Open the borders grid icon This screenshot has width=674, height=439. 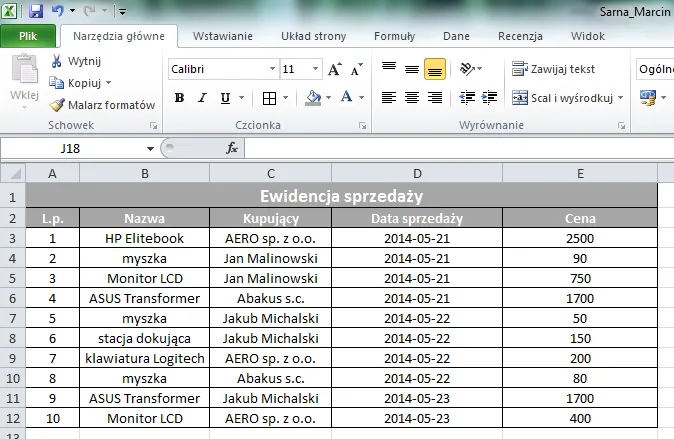click(270, 98)
